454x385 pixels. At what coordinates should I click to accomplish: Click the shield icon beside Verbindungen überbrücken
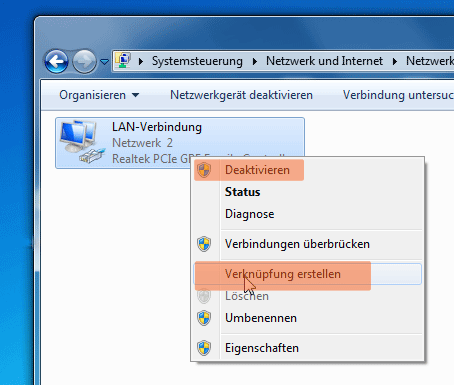tap(204, 244)
